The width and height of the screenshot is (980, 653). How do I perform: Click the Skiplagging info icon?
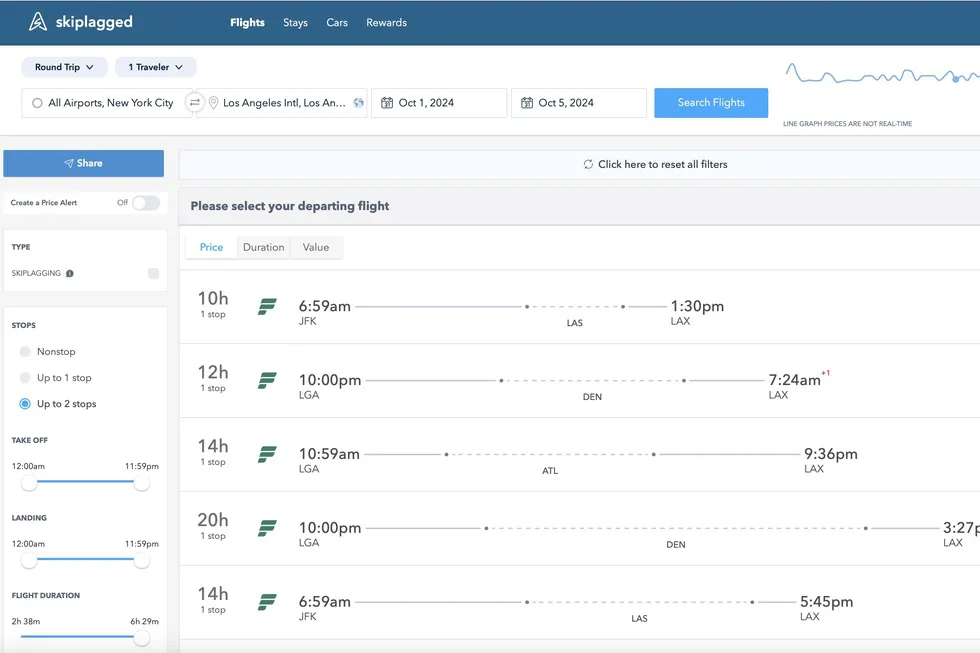tap(70, 274)
